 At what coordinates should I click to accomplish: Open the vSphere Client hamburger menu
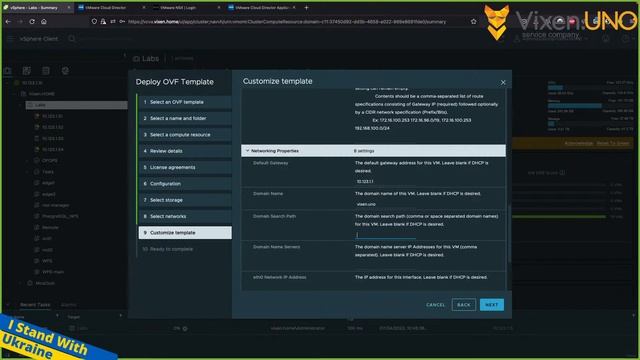(x=10, y=39)
